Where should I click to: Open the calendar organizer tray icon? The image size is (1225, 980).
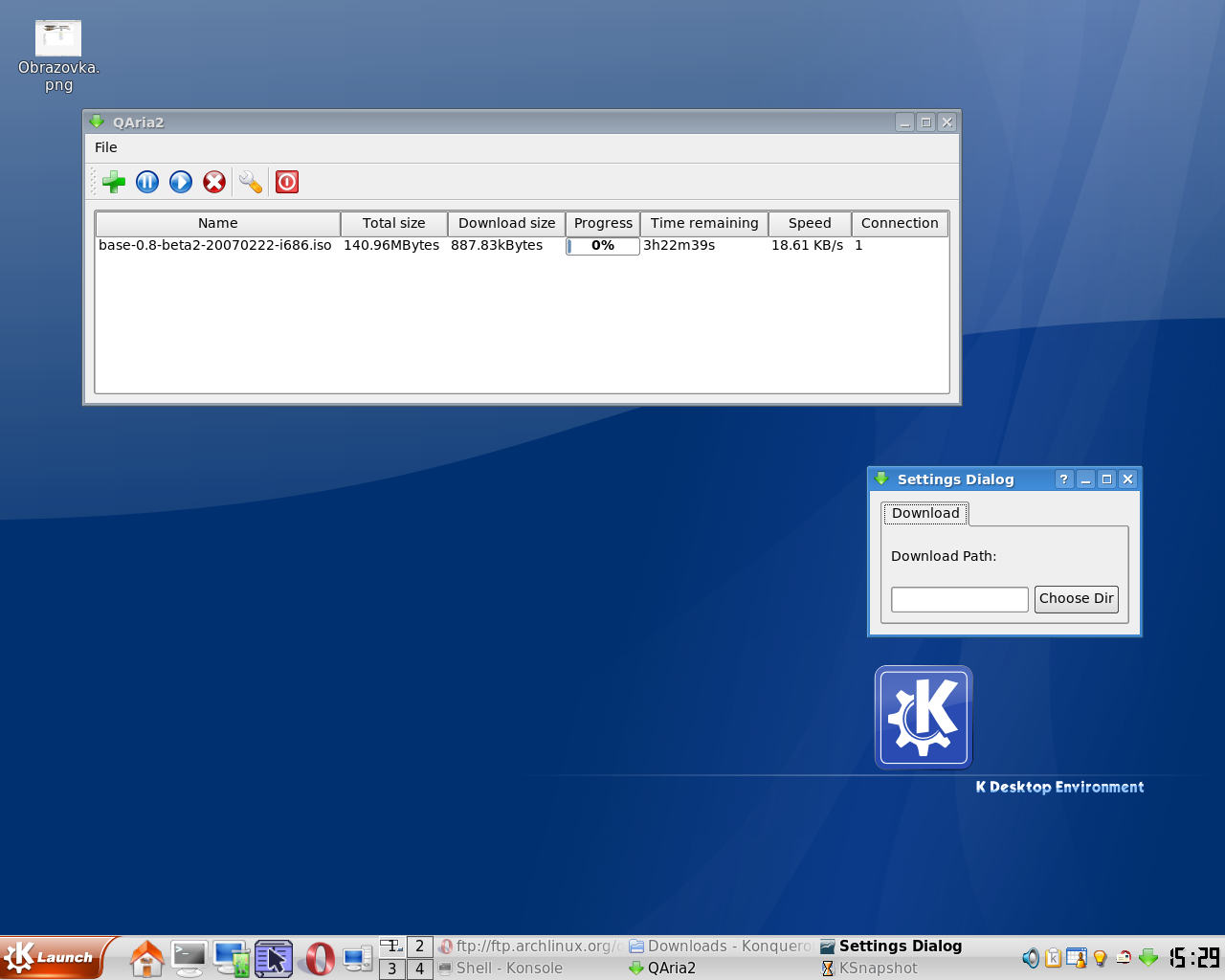click(x=1077, y=958)
